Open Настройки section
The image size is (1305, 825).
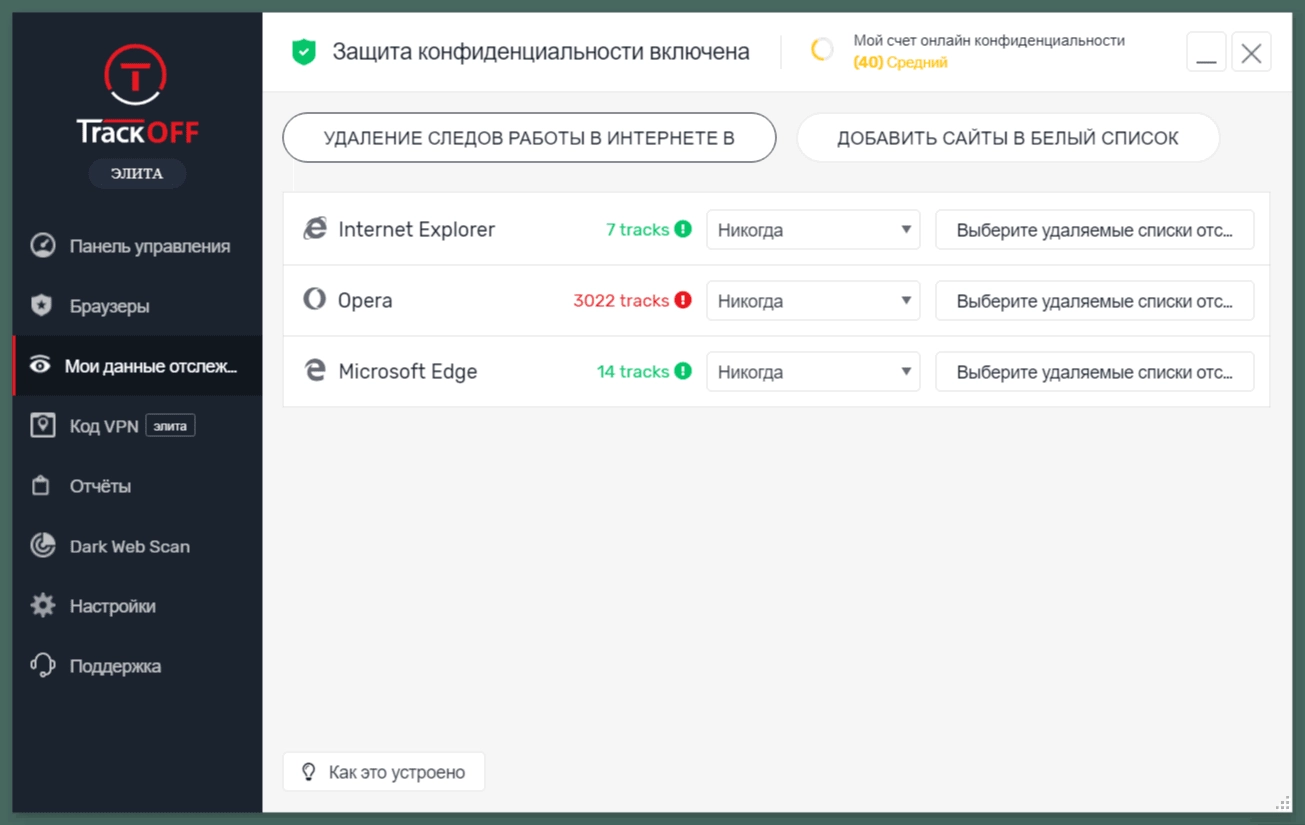pos(137,606)
